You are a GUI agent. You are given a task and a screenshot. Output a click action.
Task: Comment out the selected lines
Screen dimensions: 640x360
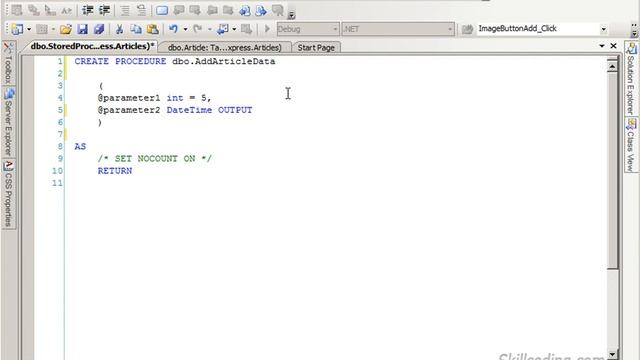point(125,10)
